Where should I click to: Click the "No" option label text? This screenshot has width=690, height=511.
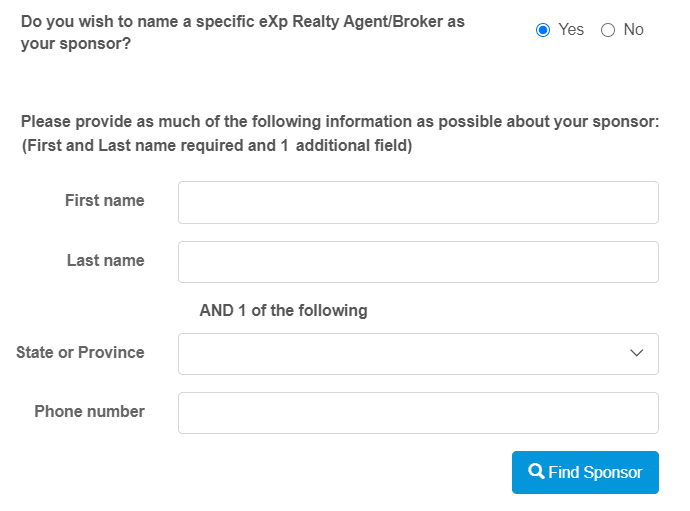tap(633, 30)
